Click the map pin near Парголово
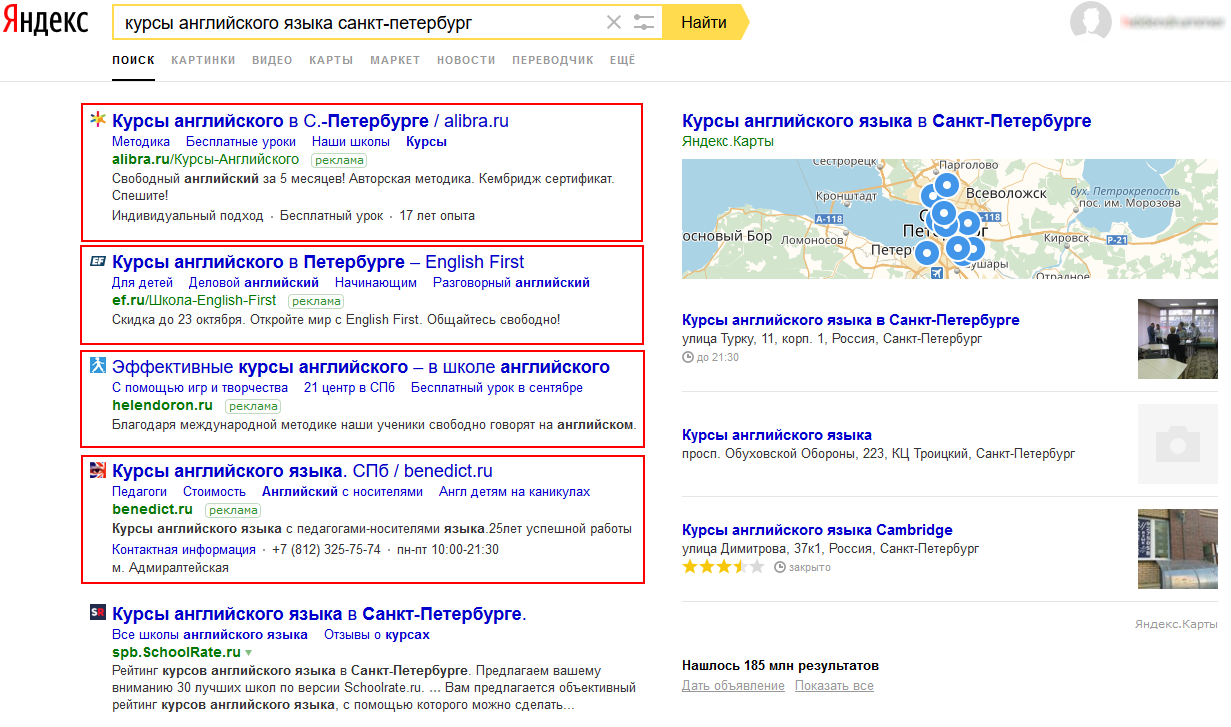The height and width of the screenshot is (727, 1231). [946, 185]
